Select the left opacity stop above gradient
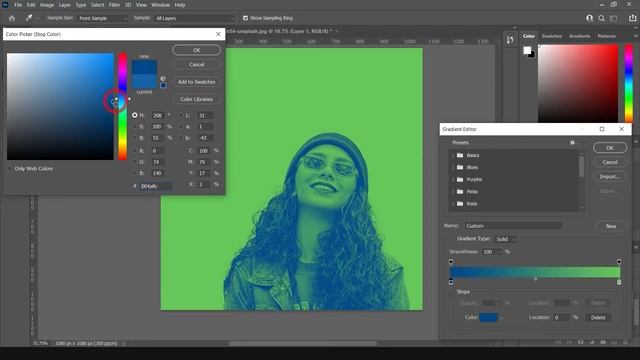 pos(451,262)
